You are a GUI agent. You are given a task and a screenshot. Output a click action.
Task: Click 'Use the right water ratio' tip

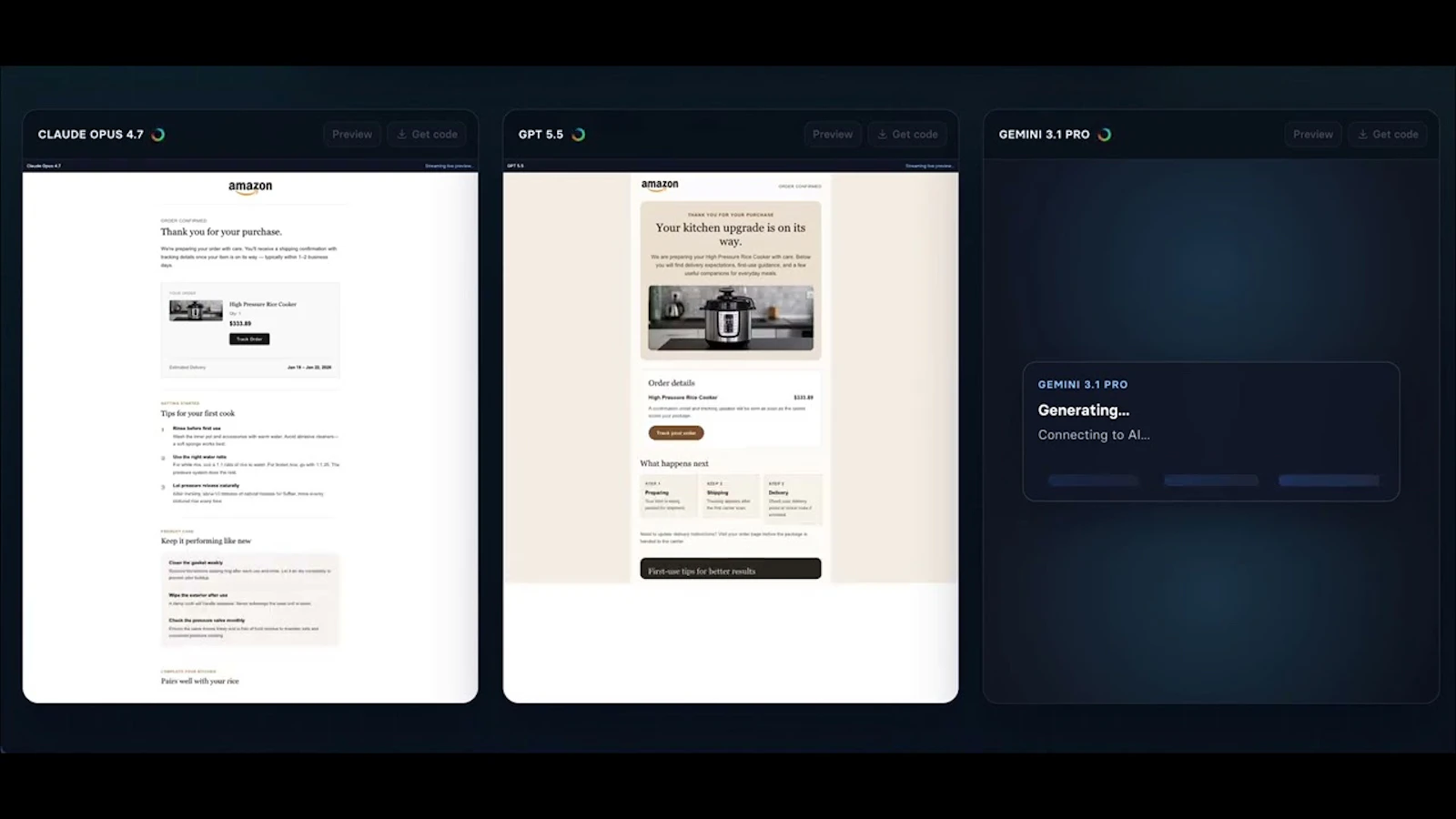200,457
